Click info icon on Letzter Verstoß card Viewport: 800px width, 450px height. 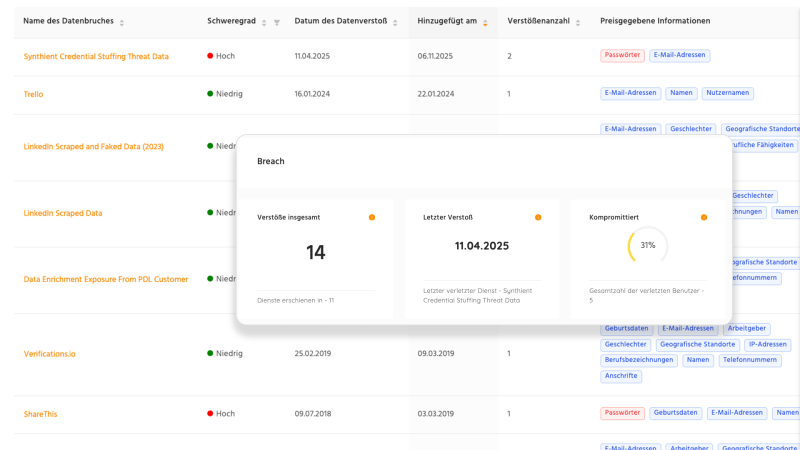538,217
